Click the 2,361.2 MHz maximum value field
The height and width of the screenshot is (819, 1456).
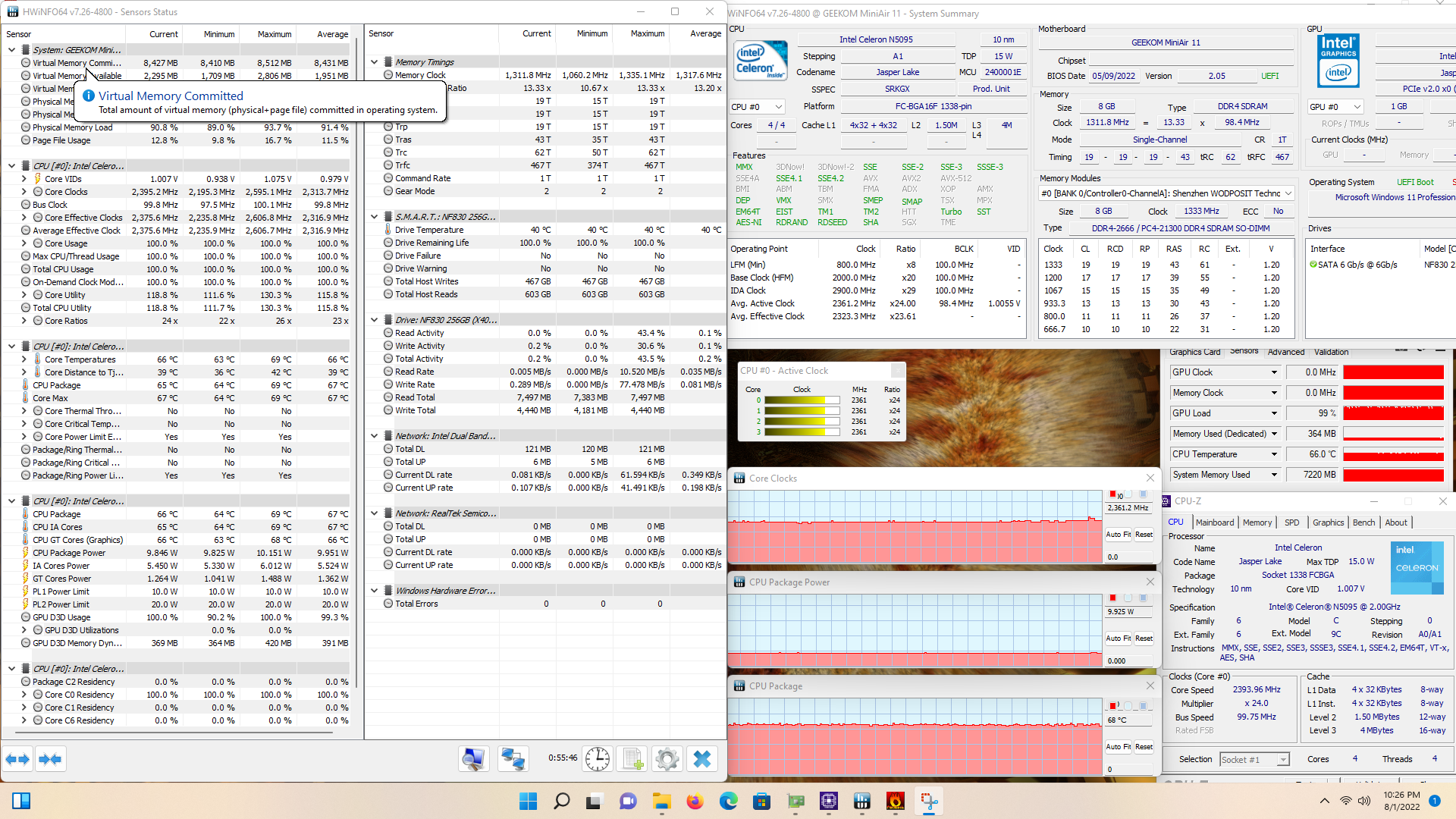pos(1128,508)
